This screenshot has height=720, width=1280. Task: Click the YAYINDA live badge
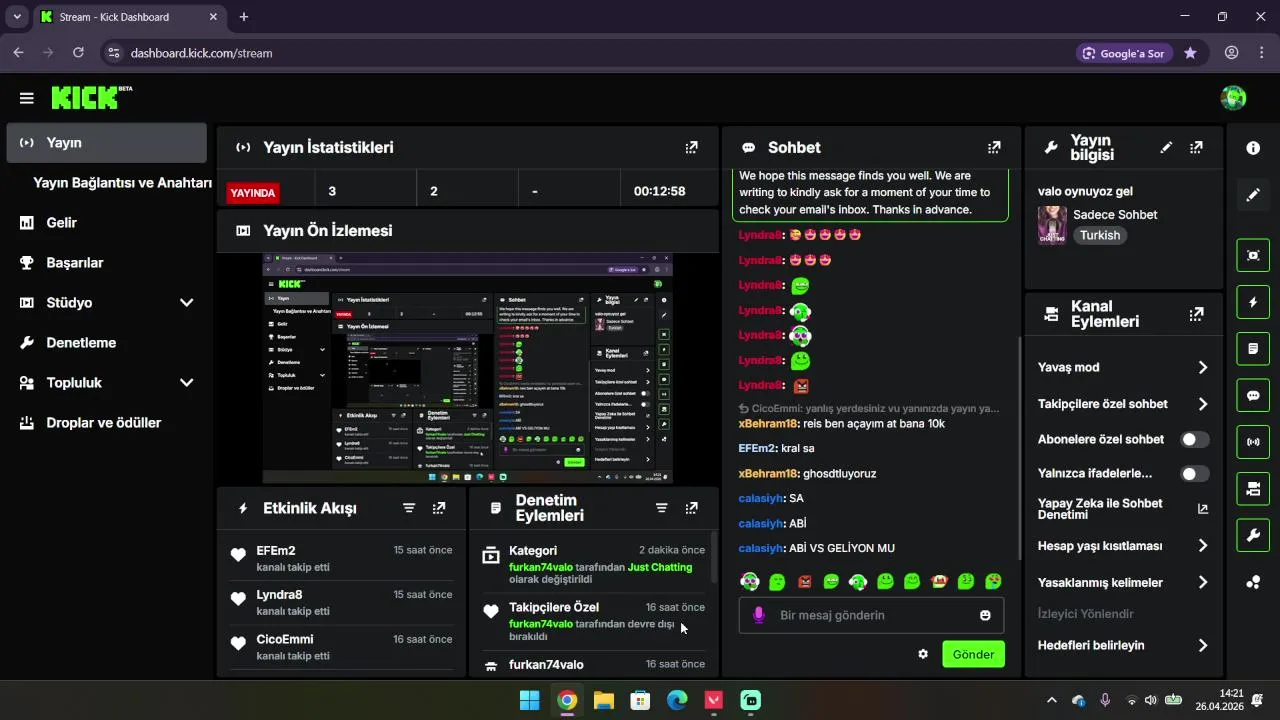pyautogui.click(x=253, y=192)
